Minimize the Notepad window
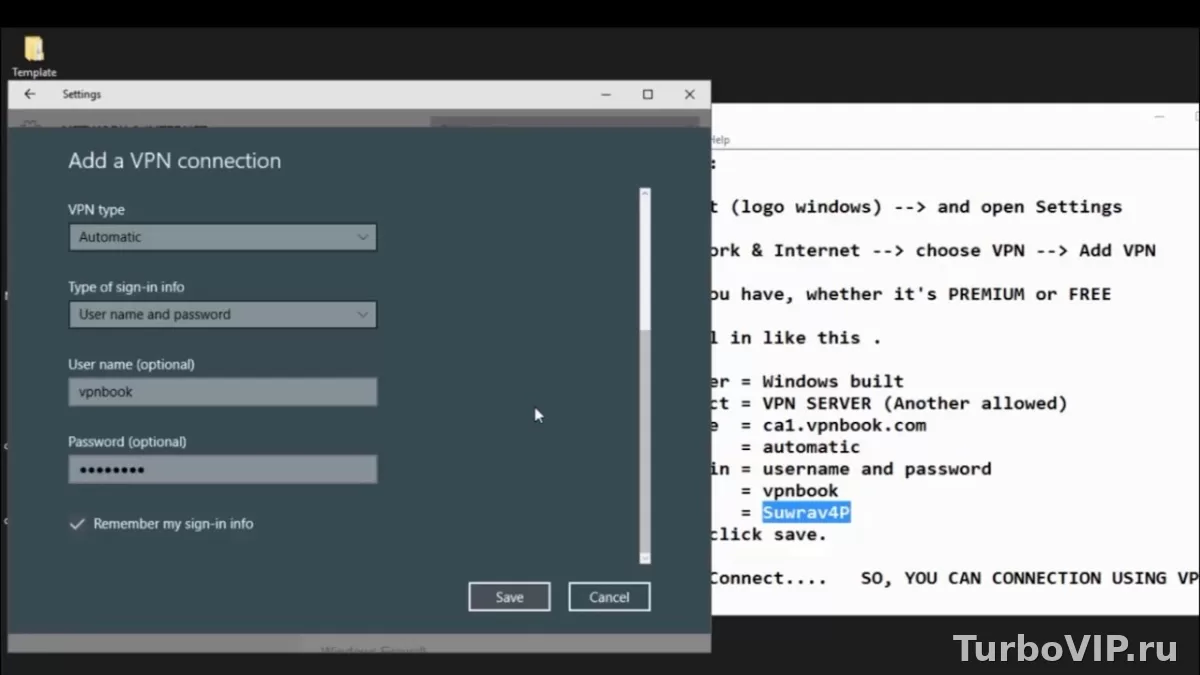The height and width of the screenshot is (675, 1200). point(1160,117)
